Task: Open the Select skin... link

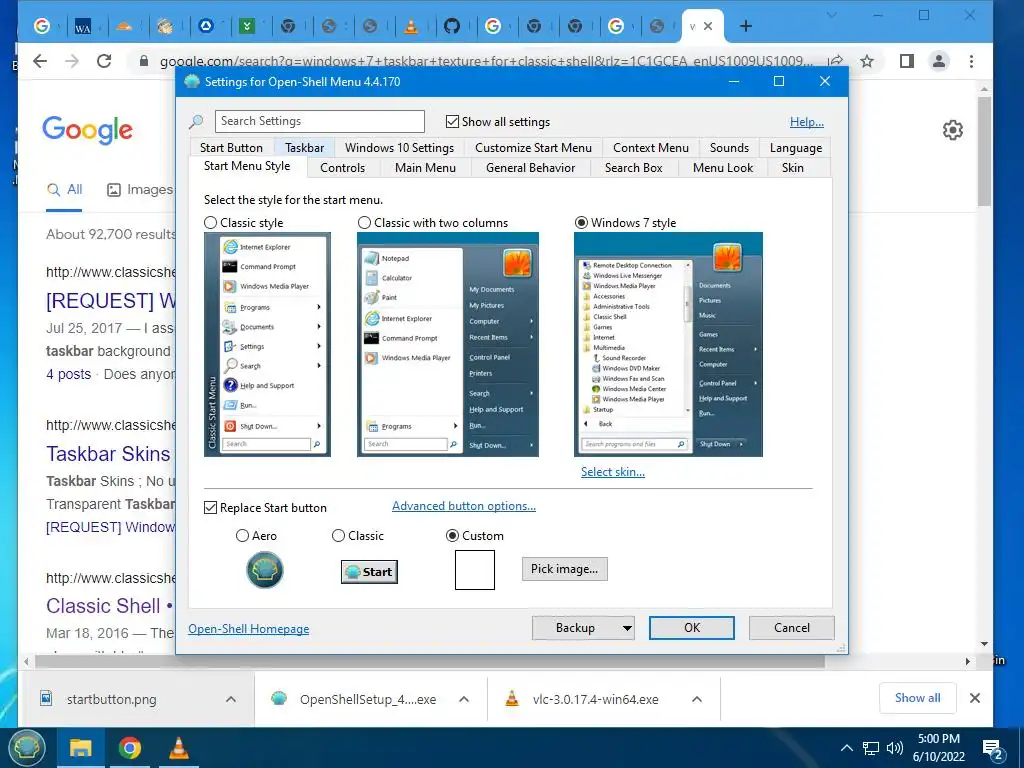Action: [x=613, y=472]
